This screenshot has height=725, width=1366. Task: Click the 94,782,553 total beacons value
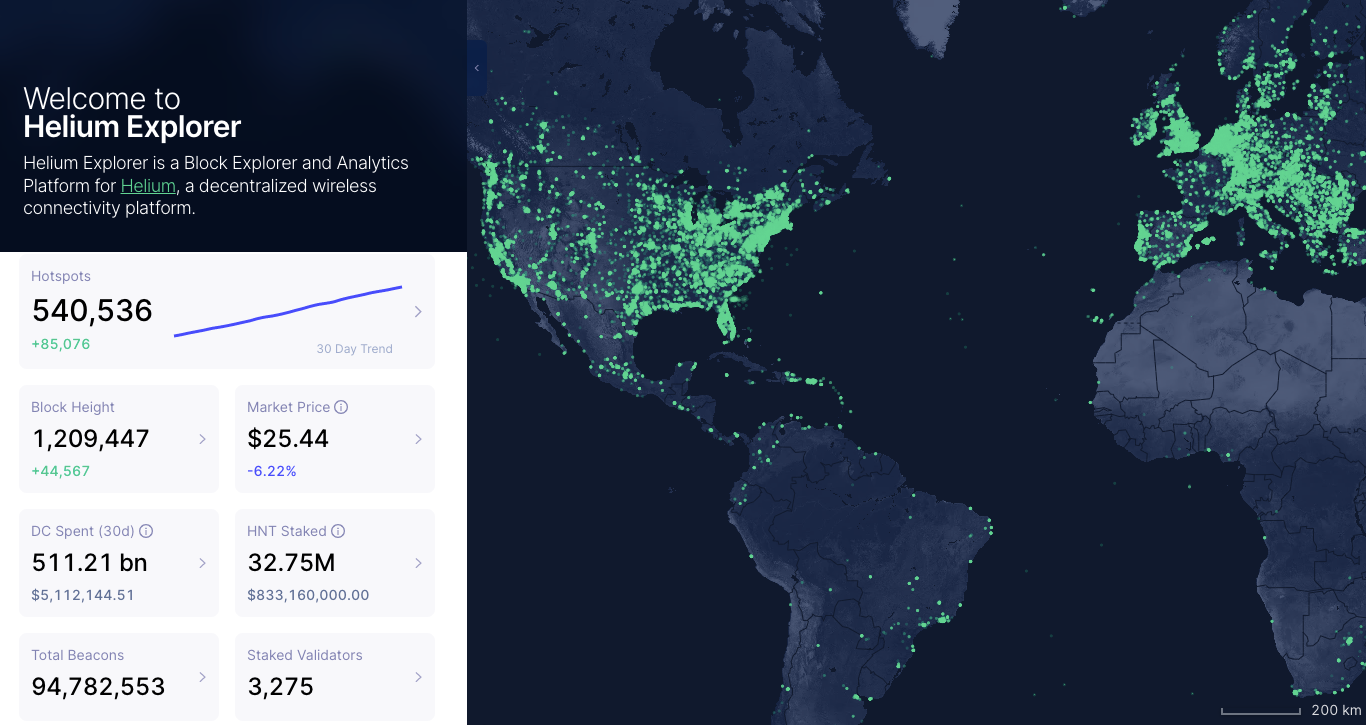98,687
